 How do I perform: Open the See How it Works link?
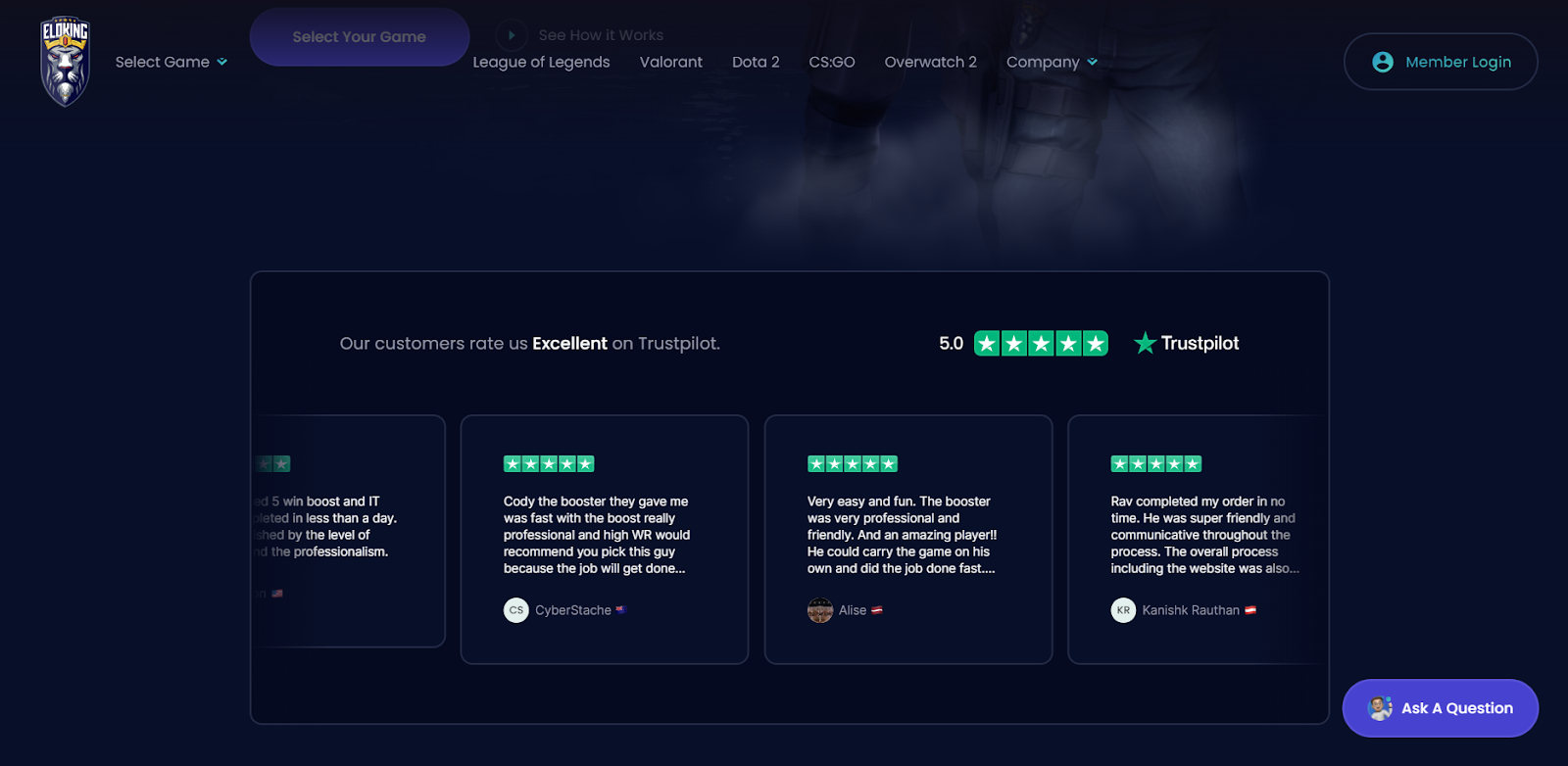tap(601, 35)
